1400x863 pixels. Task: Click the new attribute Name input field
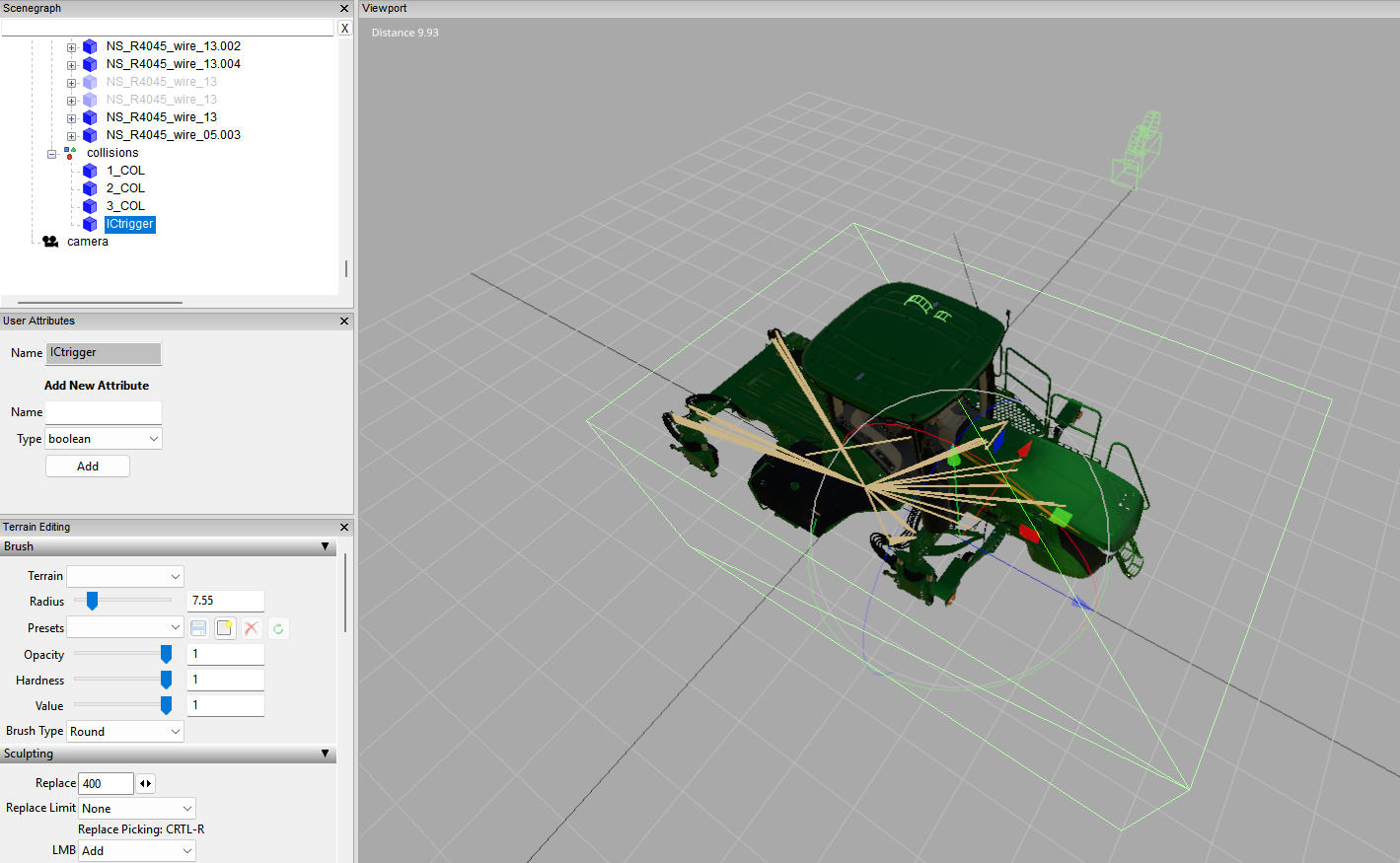(x=104, y=412)
